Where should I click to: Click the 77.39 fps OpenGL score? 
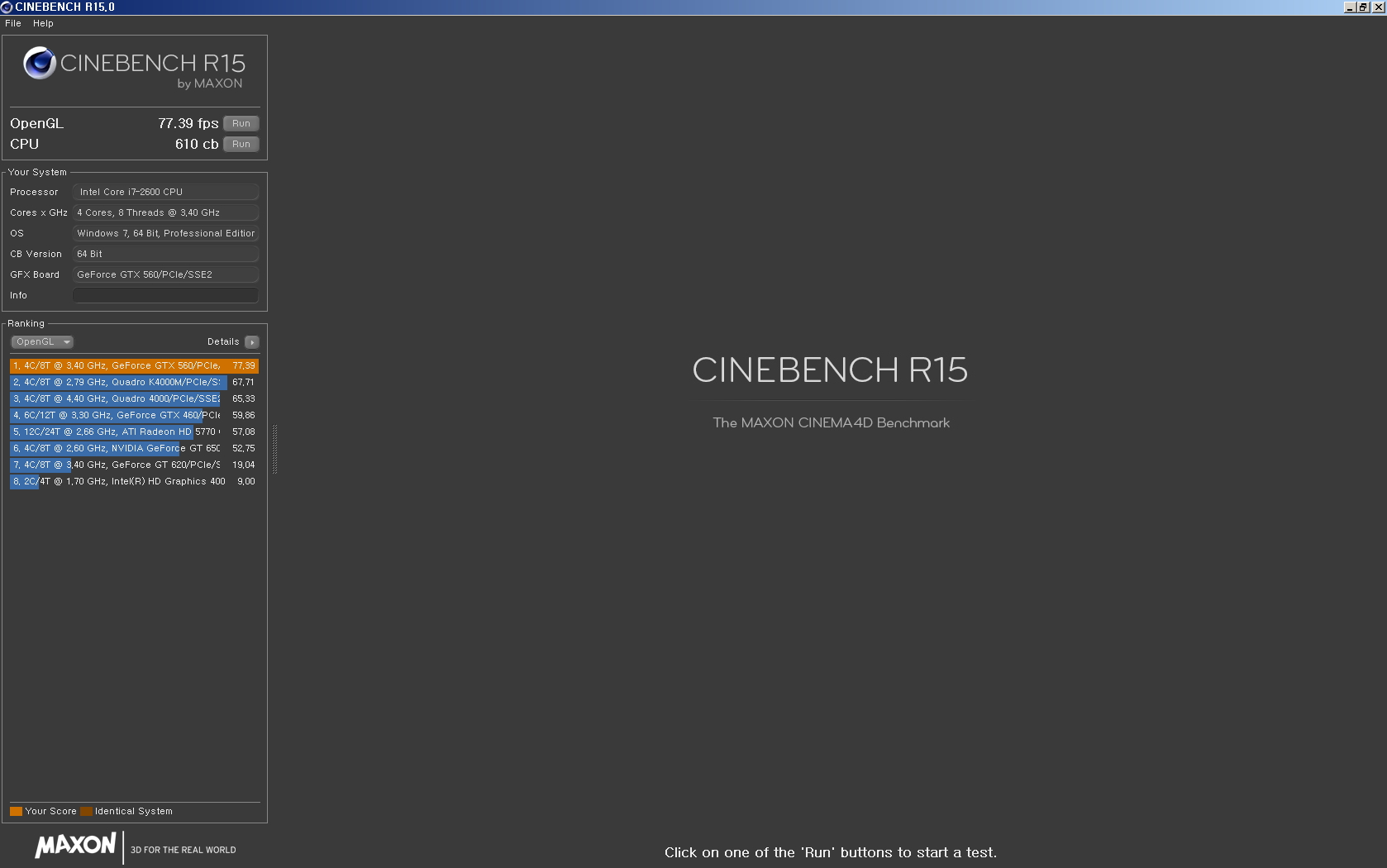tap(188, 123)
